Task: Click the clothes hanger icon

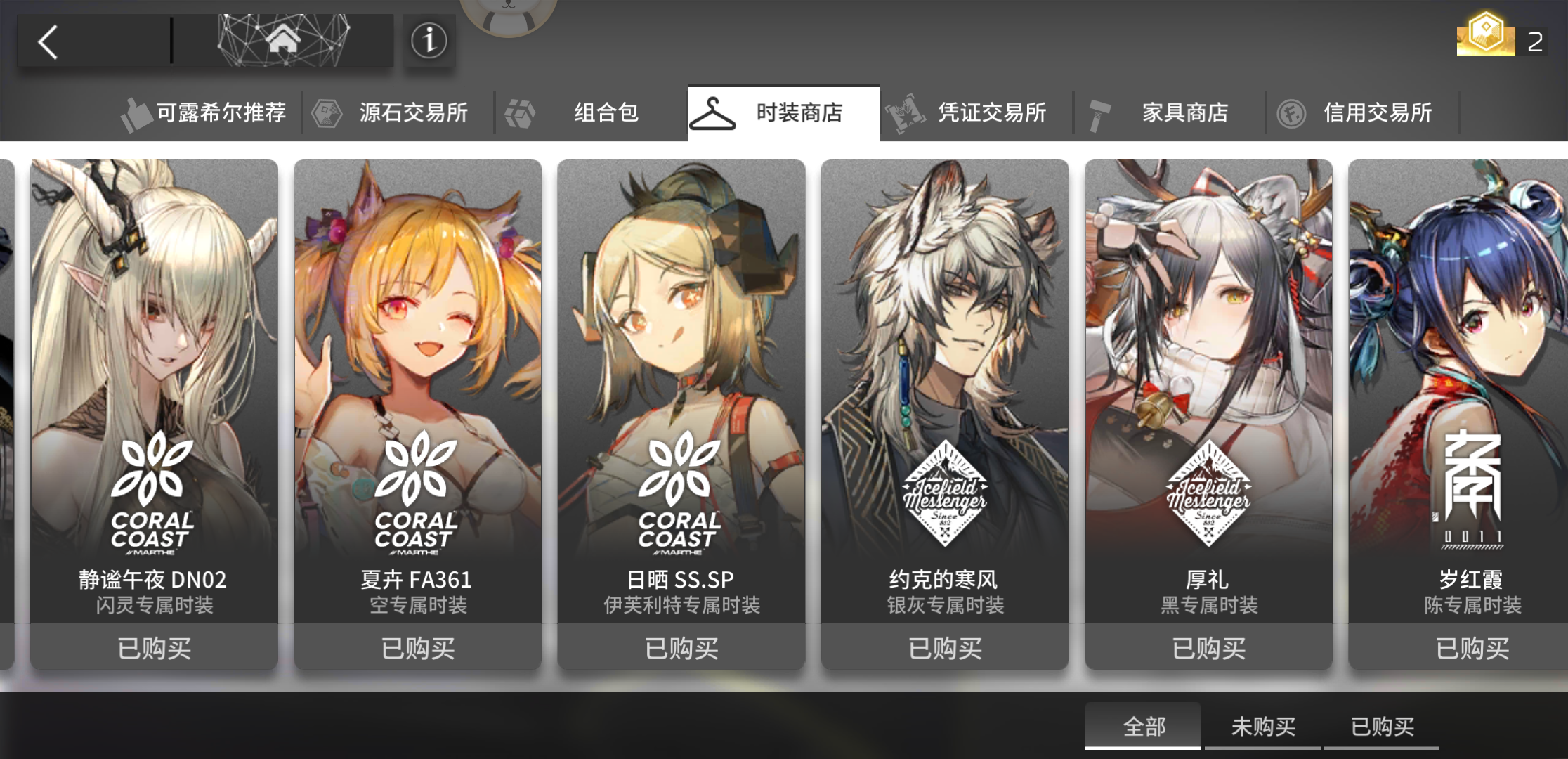Action: pos(712,113)
